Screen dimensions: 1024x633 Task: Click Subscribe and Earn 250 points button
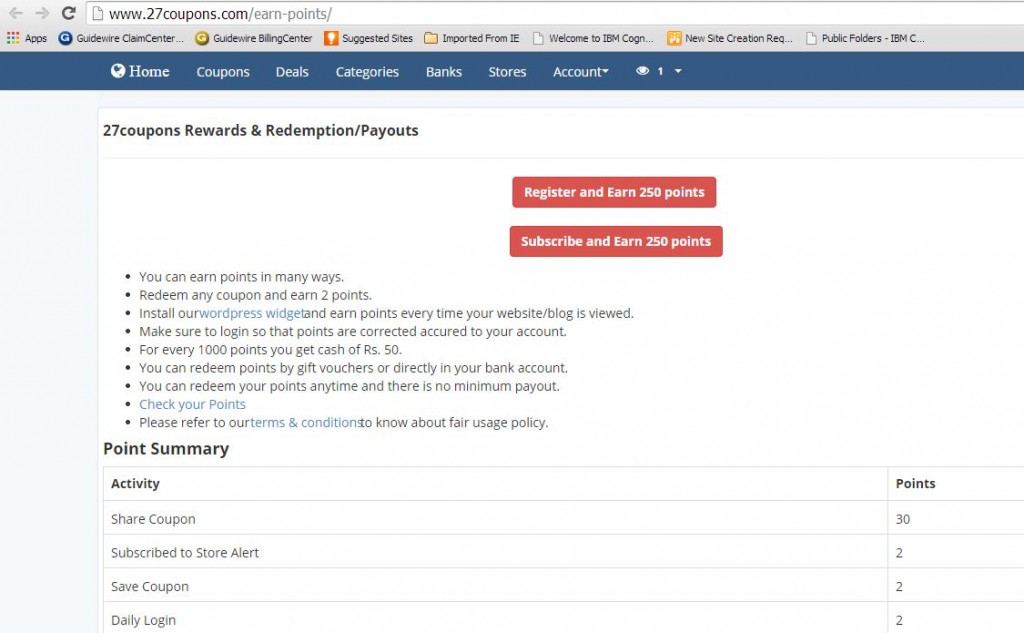click(x=616, y=241)
